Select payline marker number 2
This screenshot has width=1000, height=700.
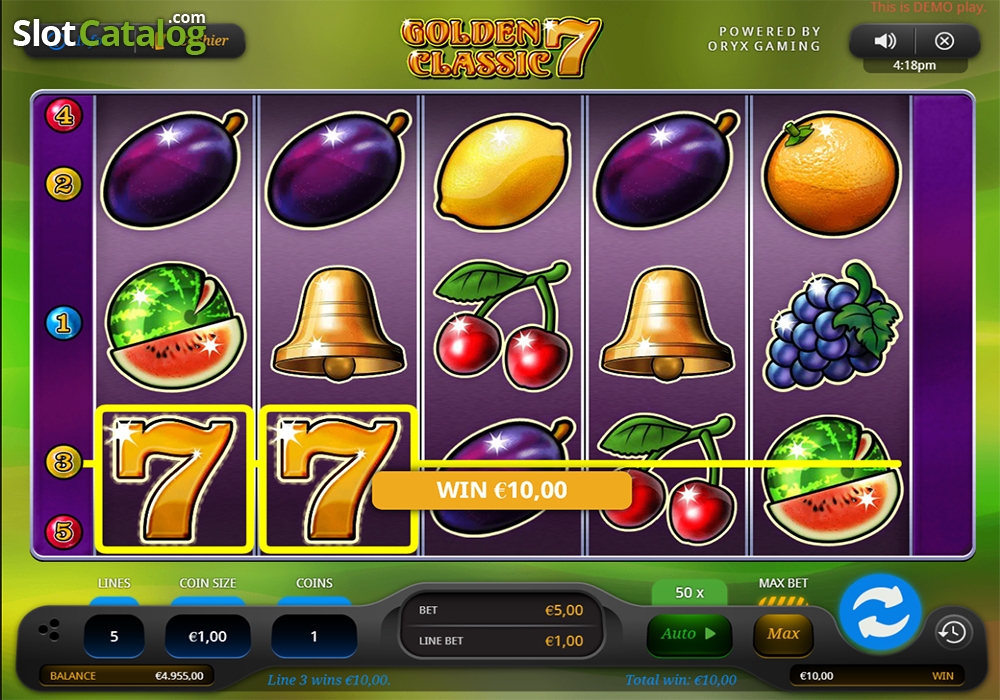tap(63, 184)
